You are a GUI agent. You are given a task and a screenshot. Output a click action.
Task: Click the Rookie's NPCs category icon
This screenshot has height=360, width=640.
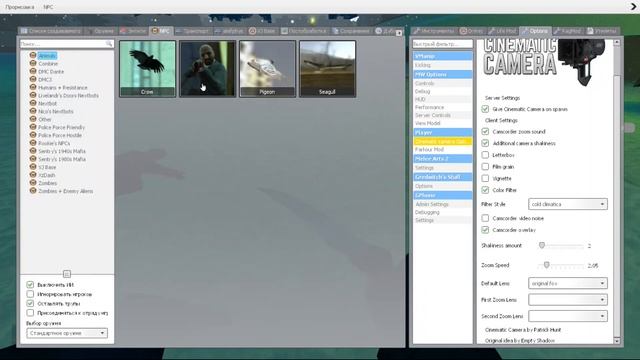(x=33, y=143)
